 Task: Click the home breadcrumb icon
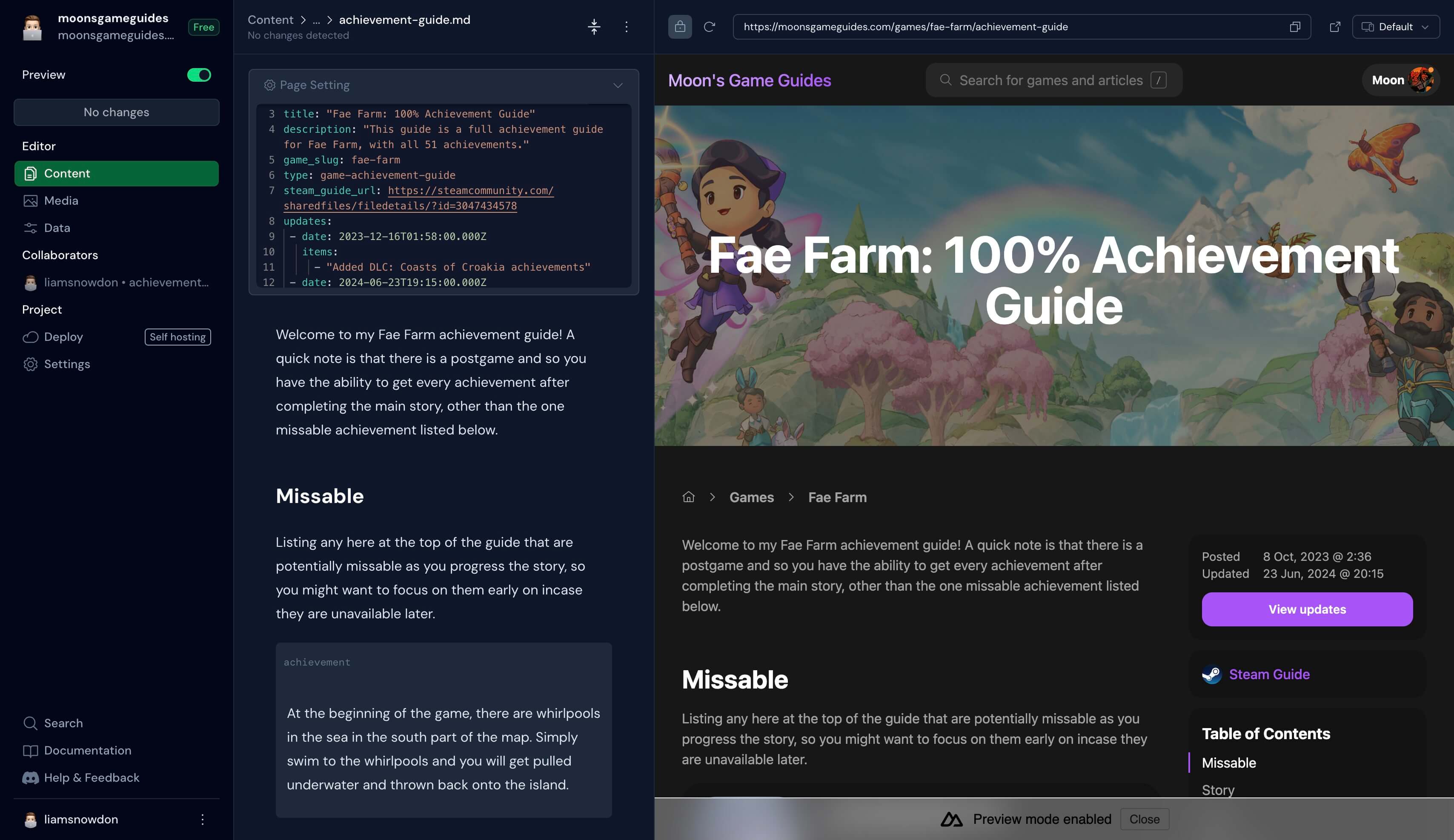click(x=688, y=497)
